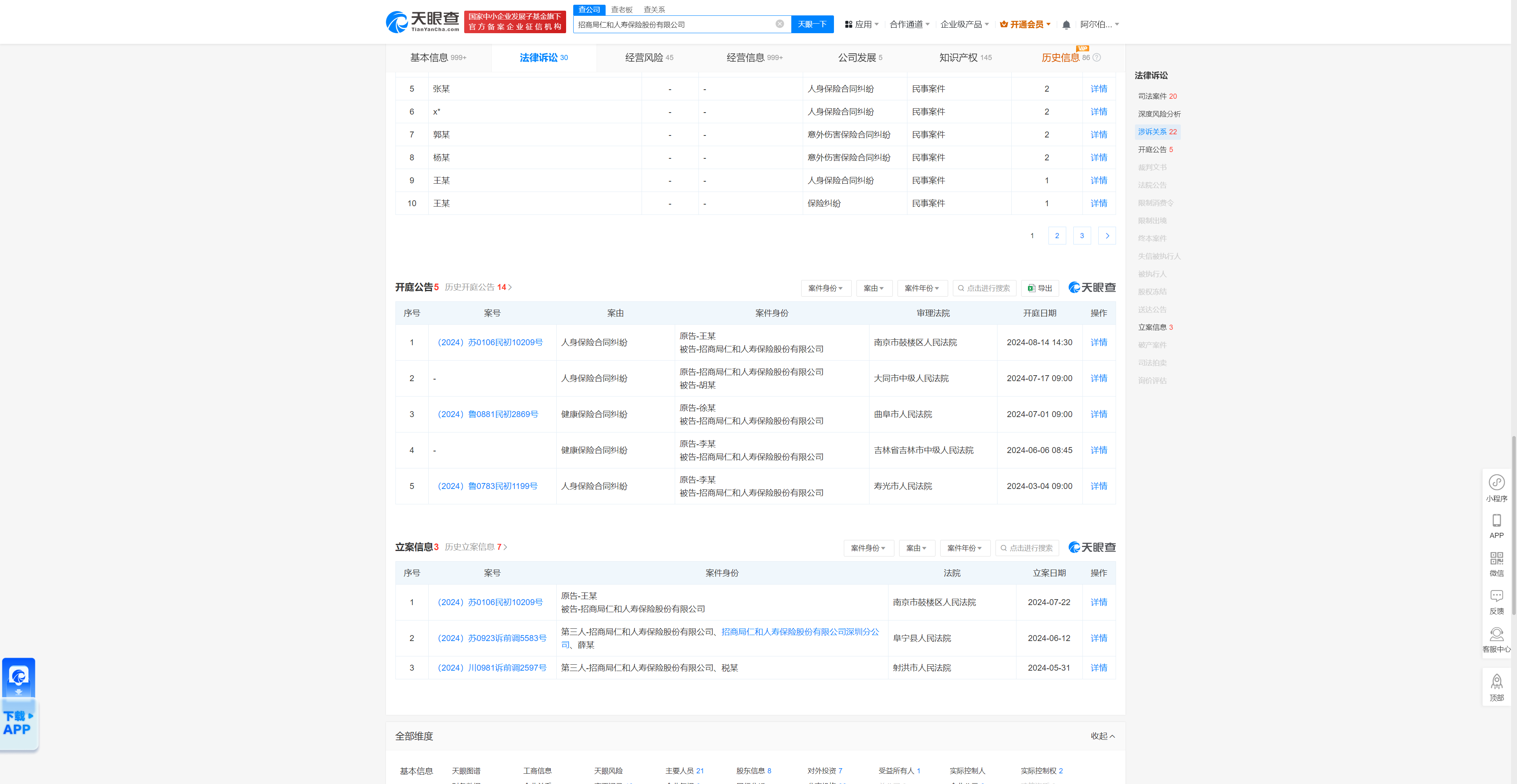Click the 下载APP floating banner
The image size is (1517, 784).
19,704
